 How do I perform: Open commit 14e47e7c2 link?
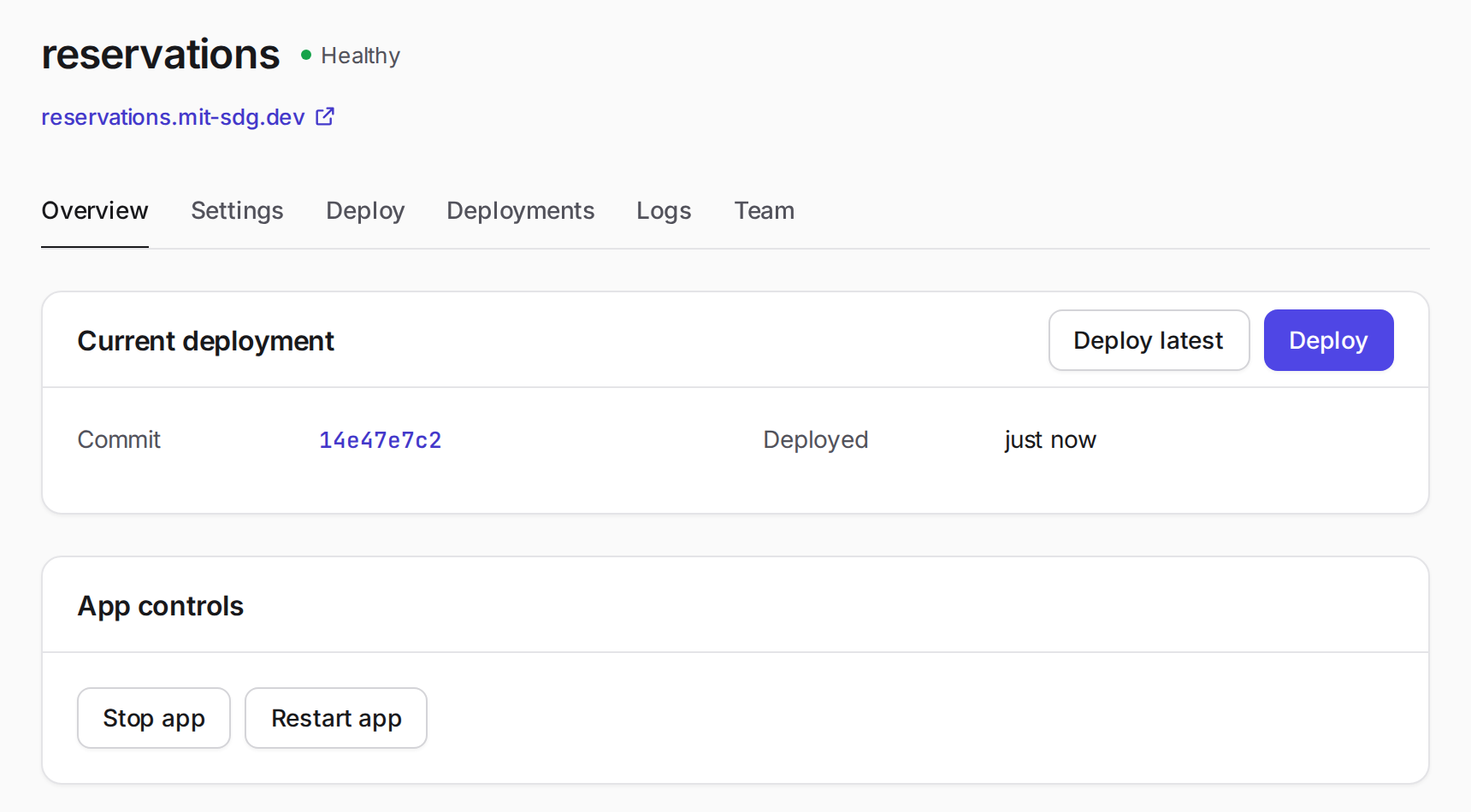(381, 440)
